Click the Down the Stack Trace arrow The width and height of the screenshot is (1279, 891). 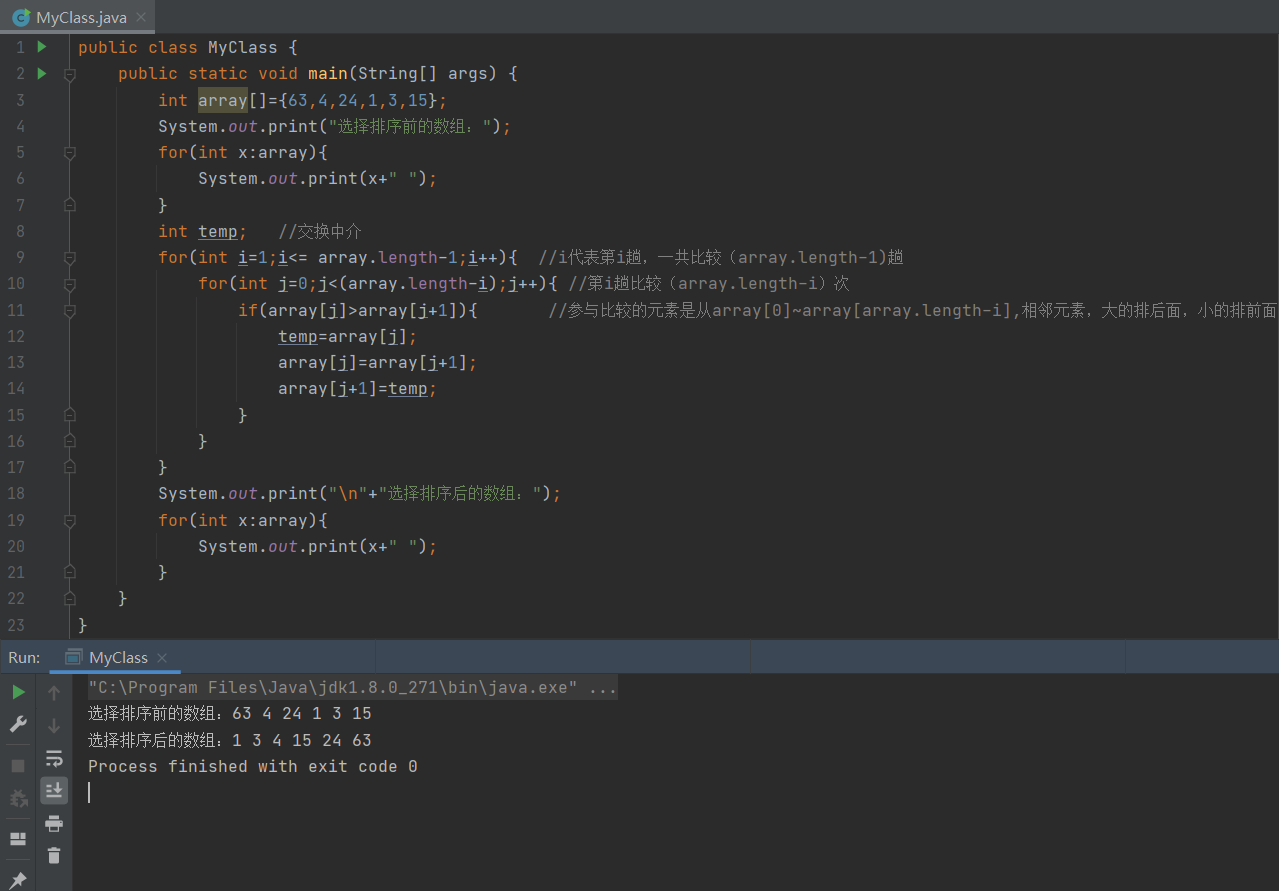click(x=54, y=725)
